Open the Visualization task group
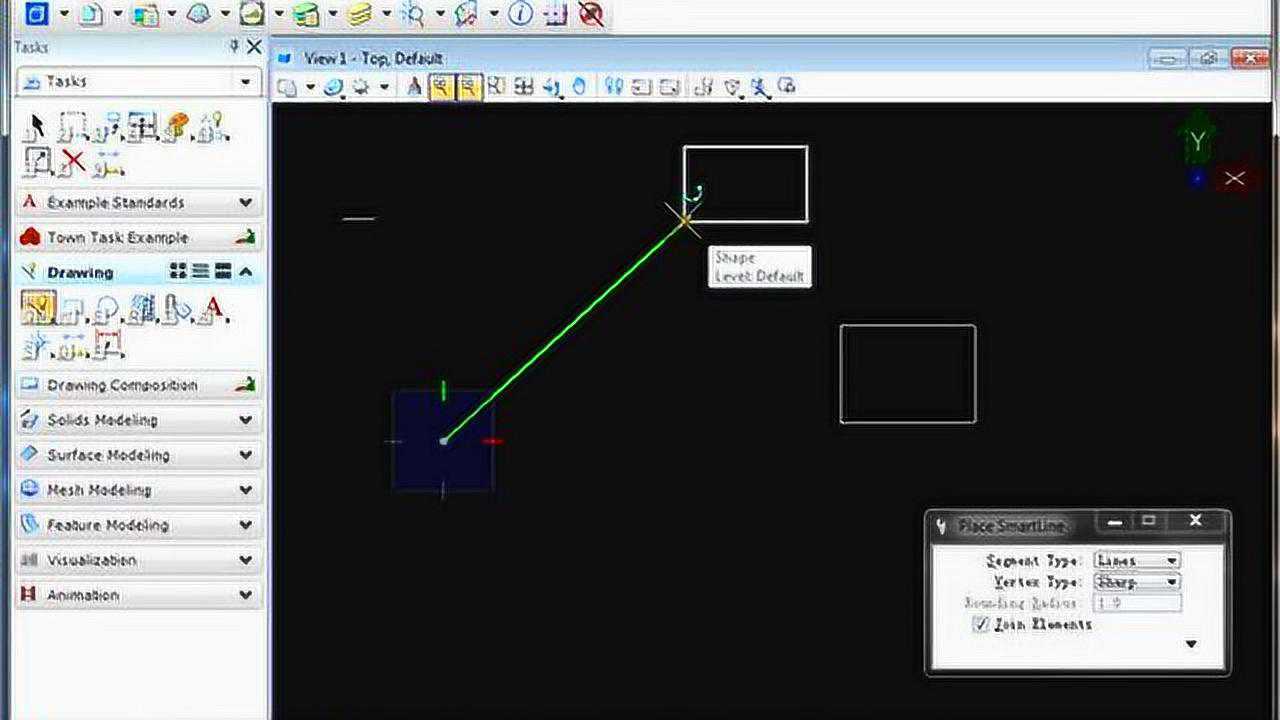This screenshot has height=720, width=1280. [x=139, y=560]
